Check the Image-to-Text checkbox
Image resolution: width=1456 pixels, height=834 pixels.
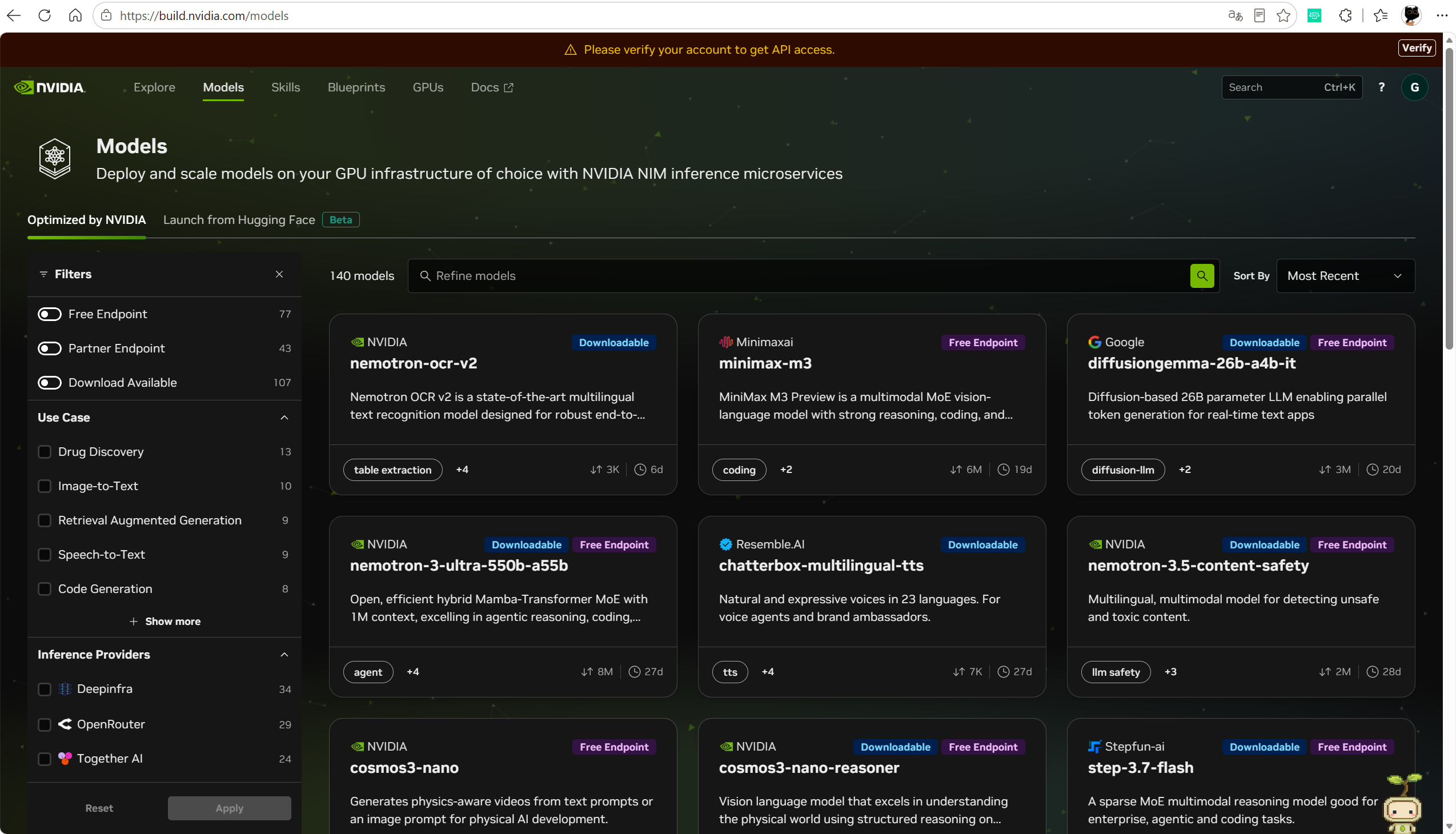click(44, 486)
